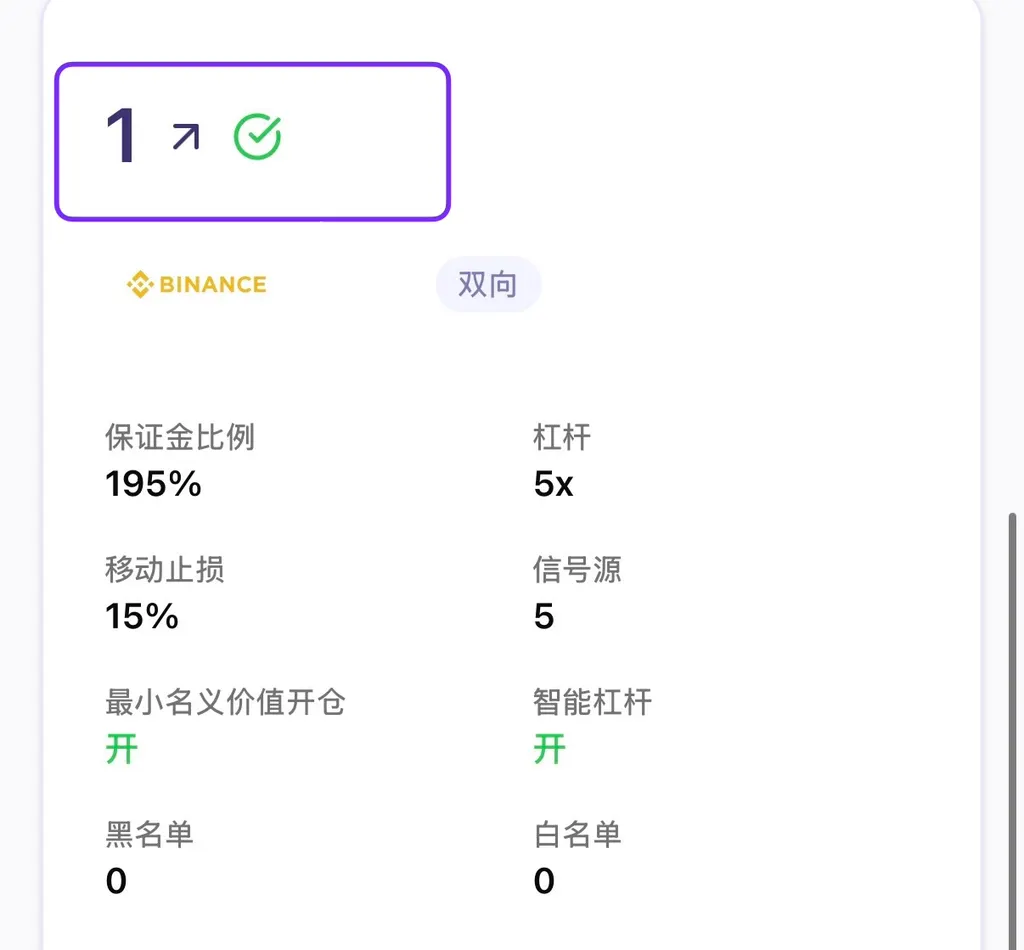
Task: Switch to the 保证金比例 section
Action: click(x=180, y=437)
